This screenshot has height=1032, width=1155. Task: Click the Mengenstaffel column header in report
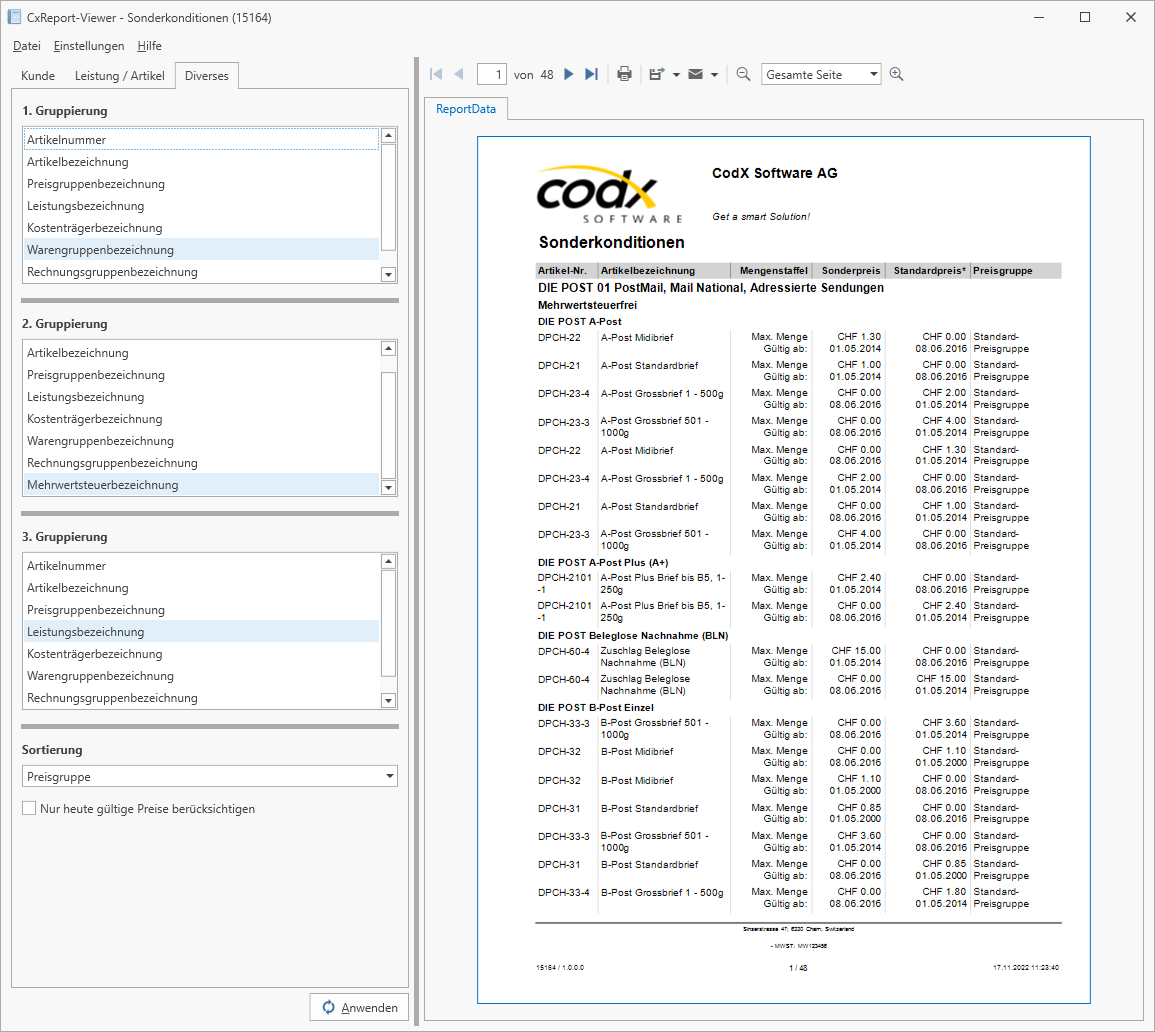click(x=773, y=270)
